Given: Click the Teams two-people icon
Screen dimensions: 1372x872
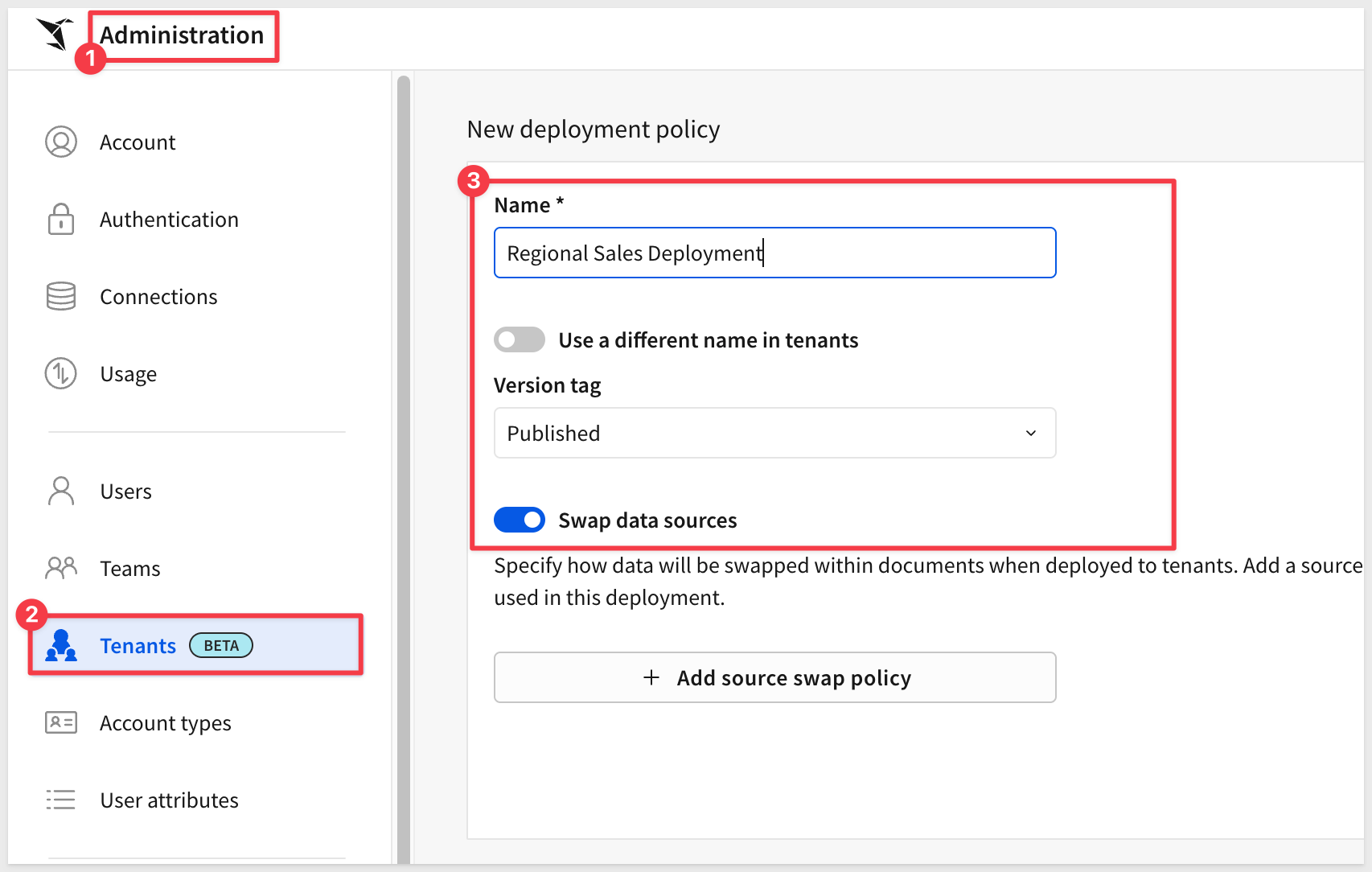Looking at the screenshot, I should (61, 569).
